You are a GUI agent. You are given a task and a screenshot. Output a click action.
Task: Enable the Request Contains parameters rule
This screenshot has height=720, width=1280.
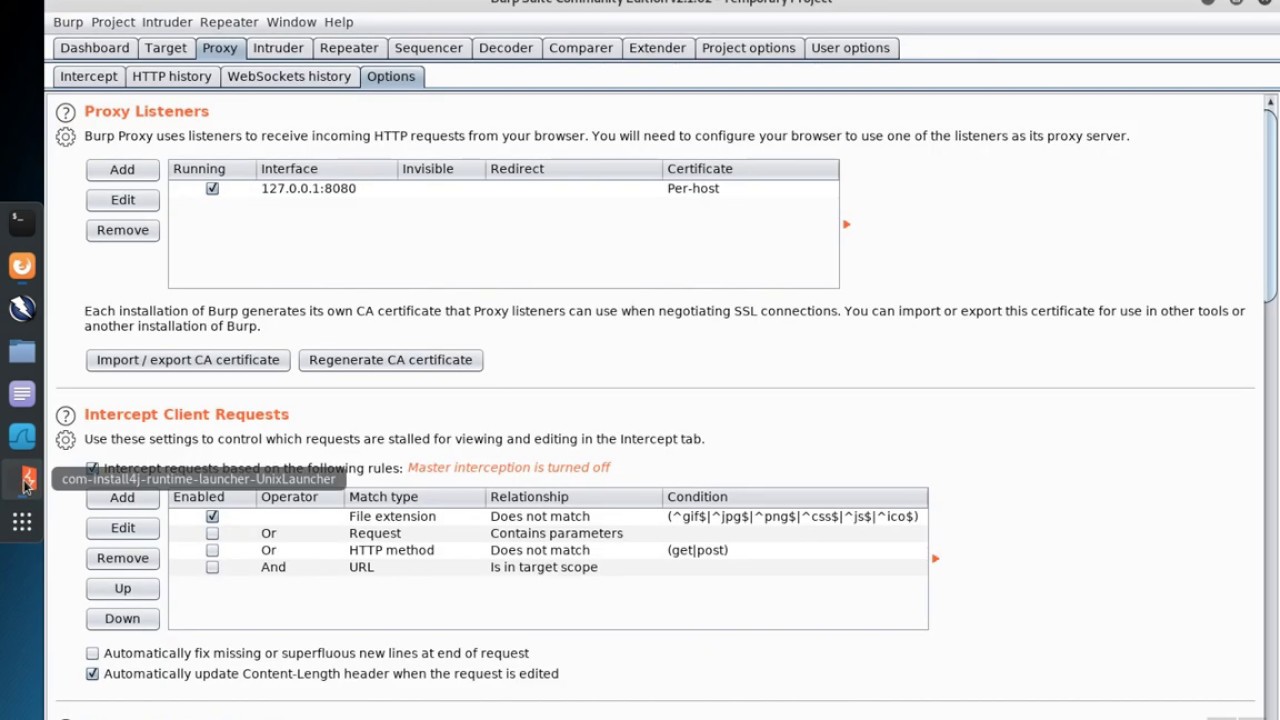coord(212,533)
